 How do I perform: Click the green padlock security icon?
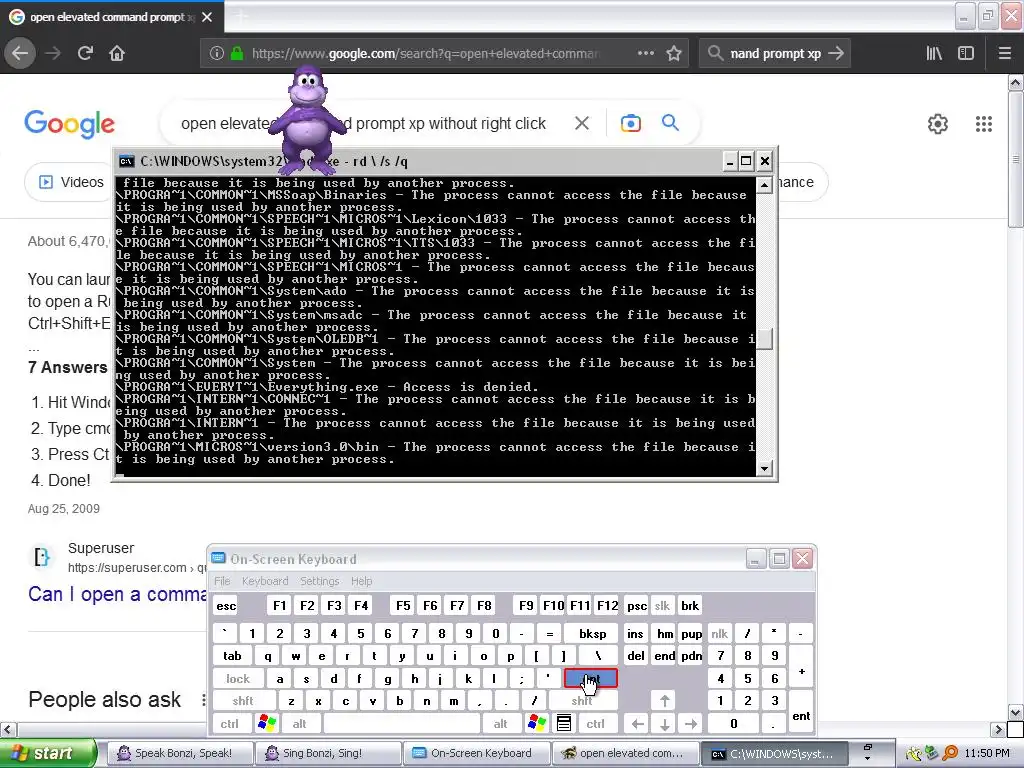[237, 53]
